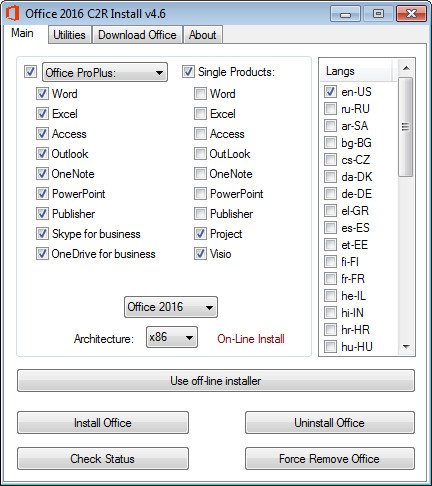Minimize the Office 2016 C2R Install window
This screenshot has width=432, height=486.
click(x=346, y=14)
